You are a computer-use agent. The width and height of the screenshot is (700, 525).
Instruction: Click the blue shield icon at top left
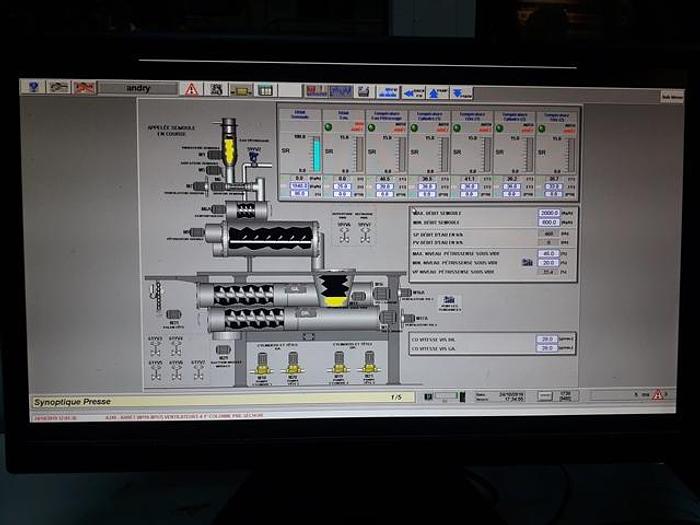click(34, 88)
